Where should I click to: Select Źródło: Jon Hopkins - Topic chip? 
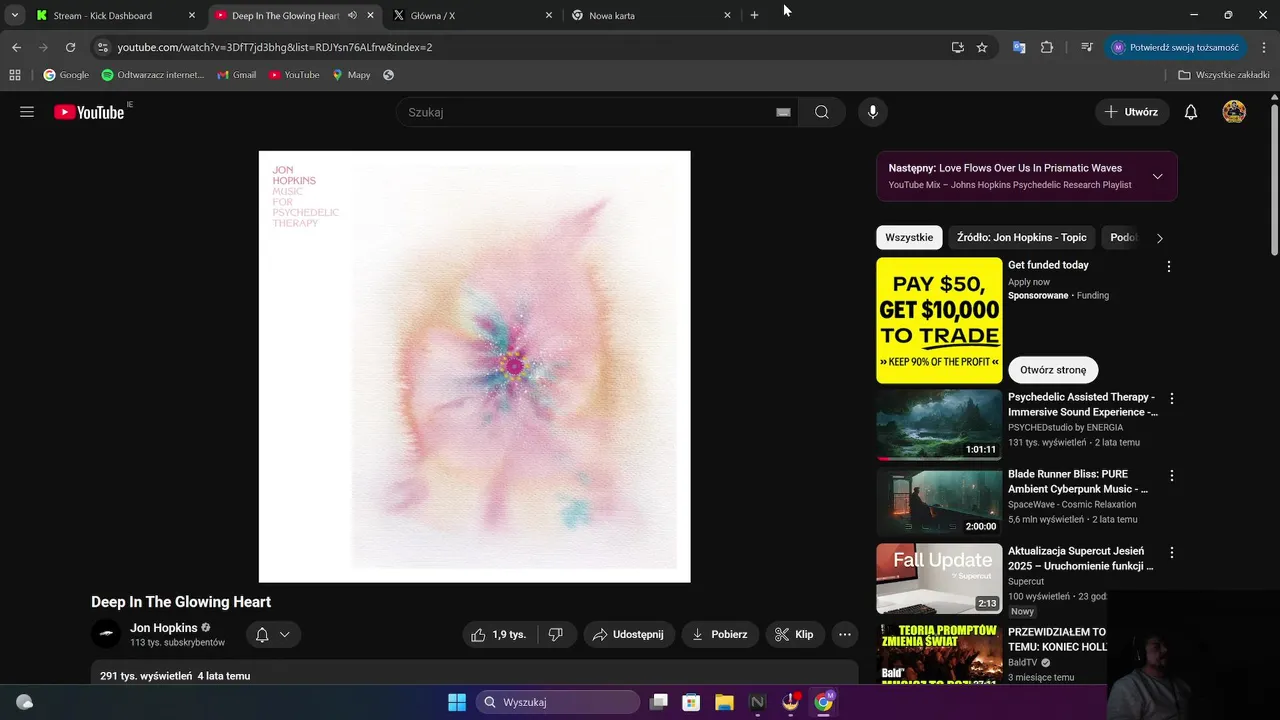(1022, 237)
